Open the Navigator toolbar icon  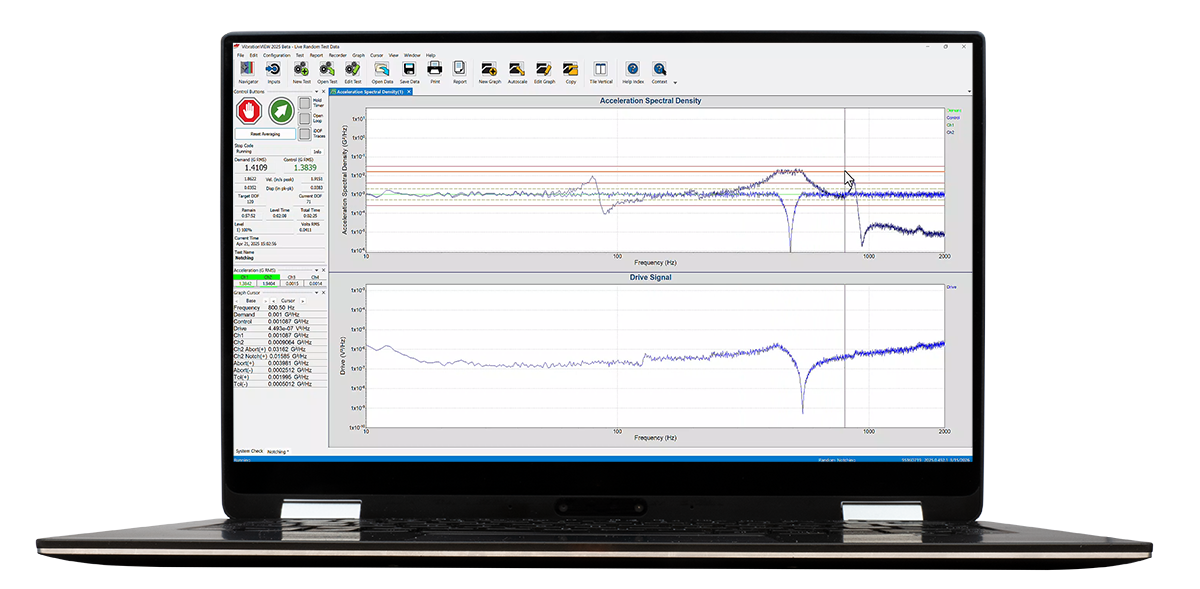click(248, 70)
